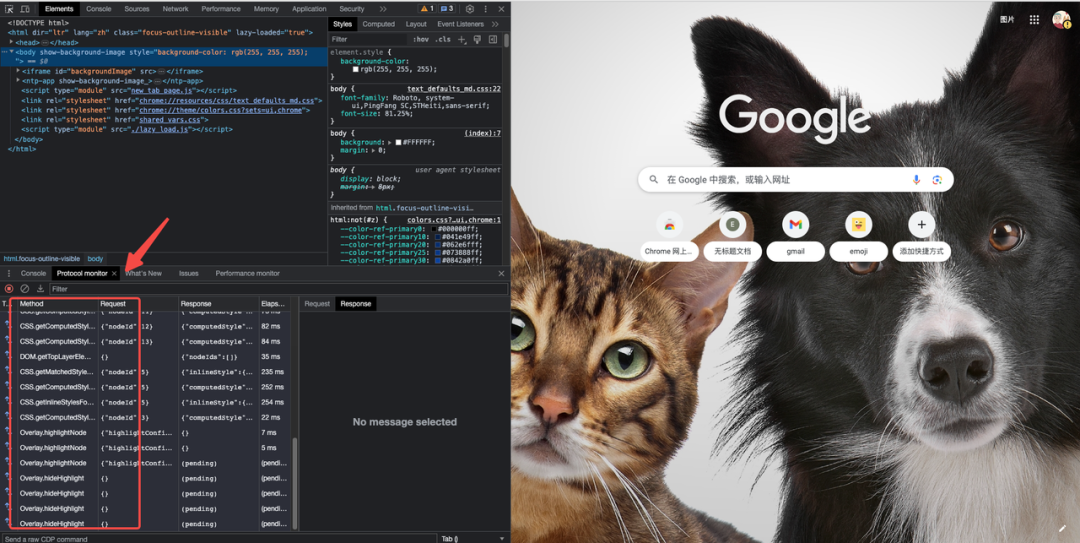The width and height of the screenshot is (1080, 543).
Task: Toggle the computed styles sidebar icon
Action: pos(493,39)
